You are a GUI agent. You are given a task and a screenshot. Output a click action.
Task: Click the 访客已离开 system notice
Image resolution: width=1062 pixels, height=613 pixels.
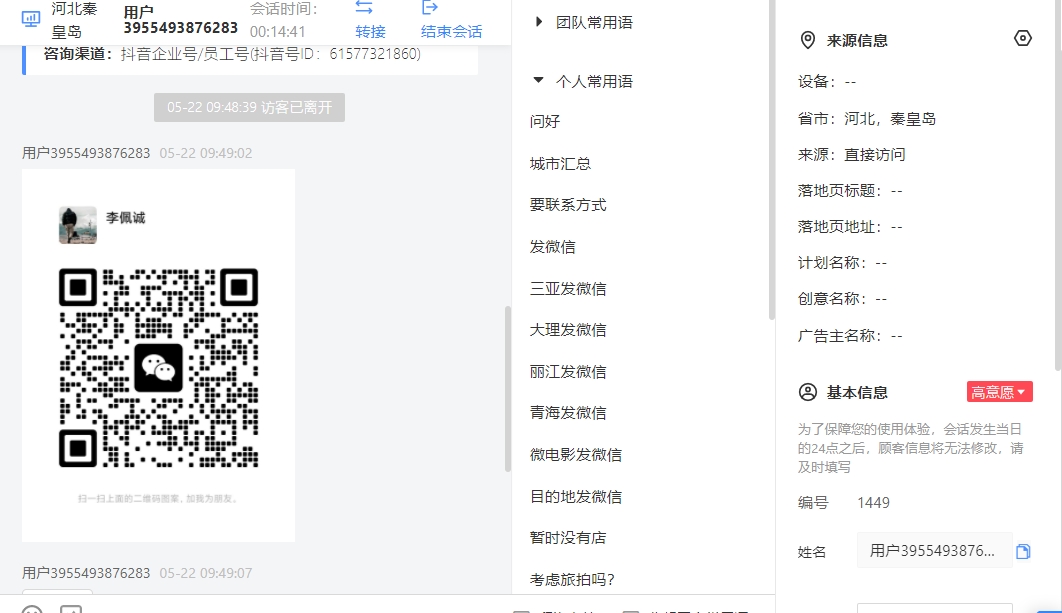tap(249, 108)
